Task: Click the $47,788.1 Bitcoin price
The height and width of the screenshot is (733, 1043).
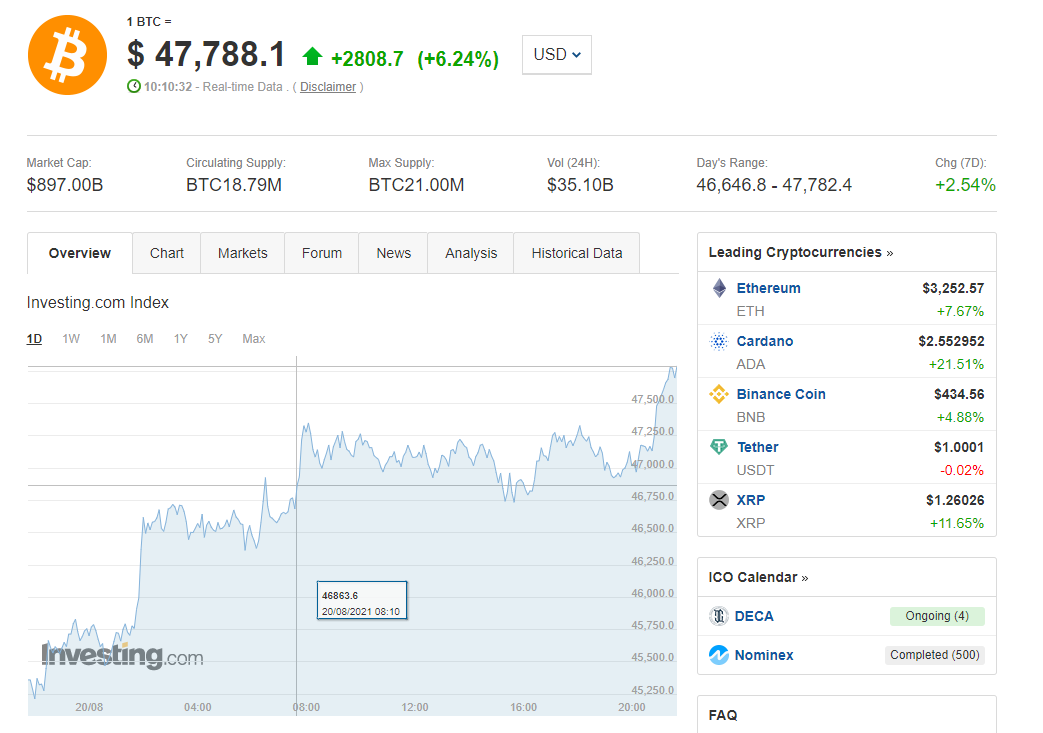Action: [x=207, y=55]
